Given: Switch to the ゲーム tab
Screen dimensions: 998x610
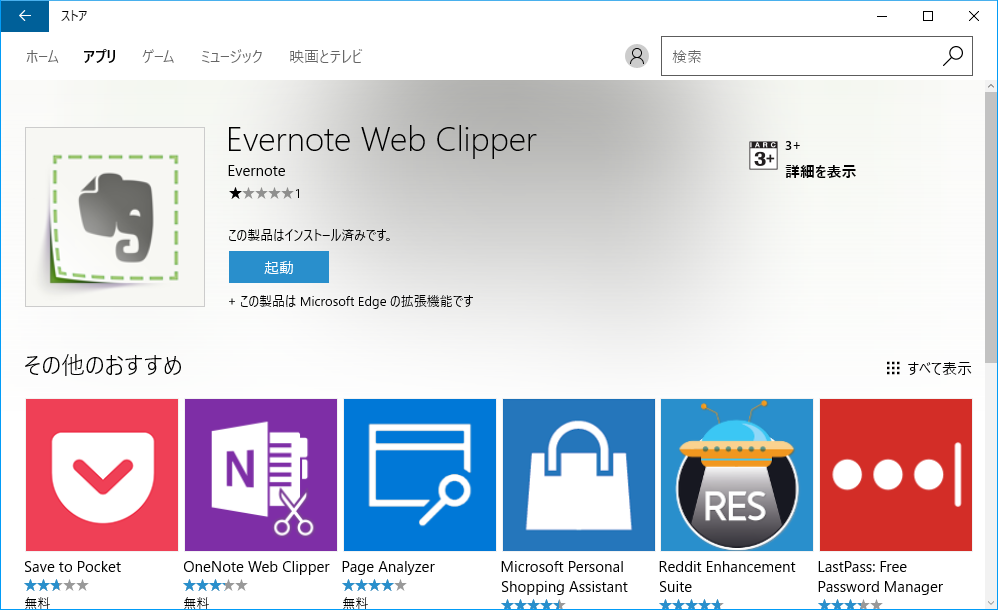Looking at the screenshot, I should tap(158, 57).
